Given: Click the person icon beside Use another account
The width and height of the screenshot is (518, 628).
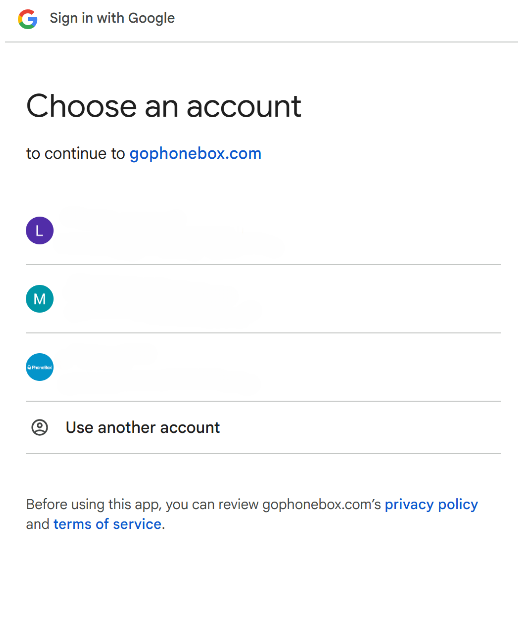Looking at the screenshot, I should [x=40, y=427].
